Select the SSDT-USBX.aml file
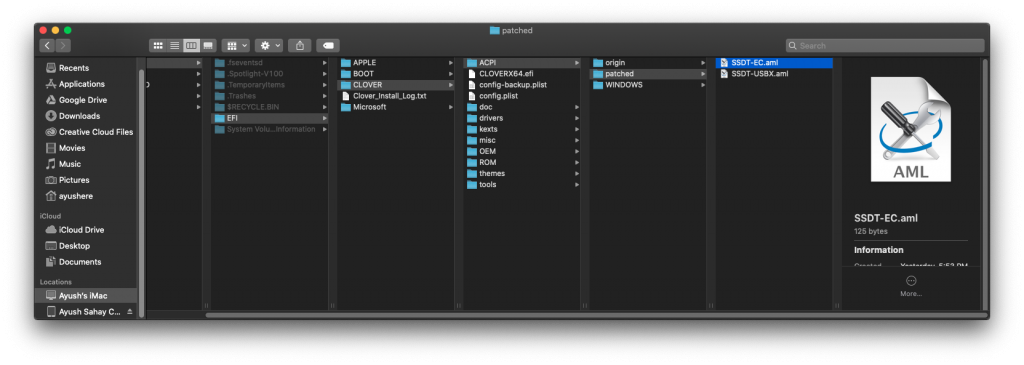1024x365 pixels. (x=775, y=74)
